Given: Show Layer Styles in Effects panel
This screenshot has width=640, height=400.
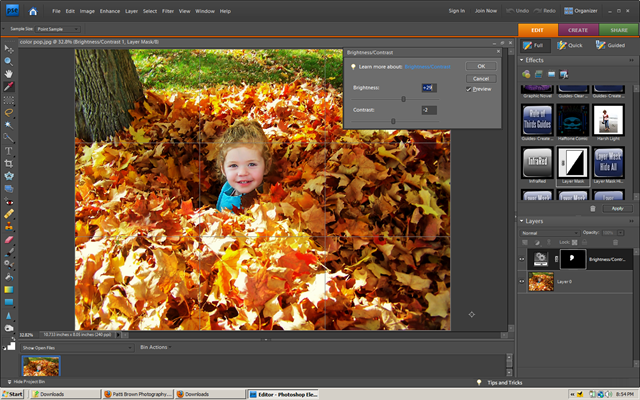Looking at the screenshot, I should click(x=539, y=74).
